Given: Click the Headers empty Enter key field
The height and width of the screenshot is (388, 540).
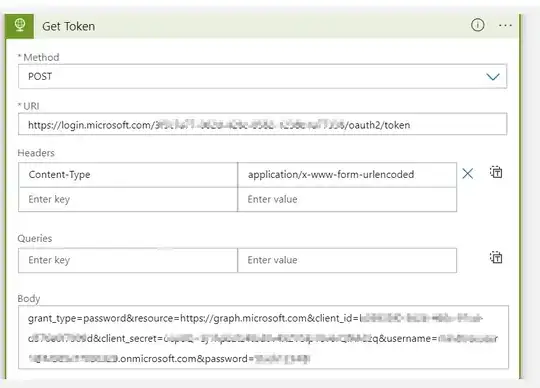Looking at the screenshot, I should point(128,199).
